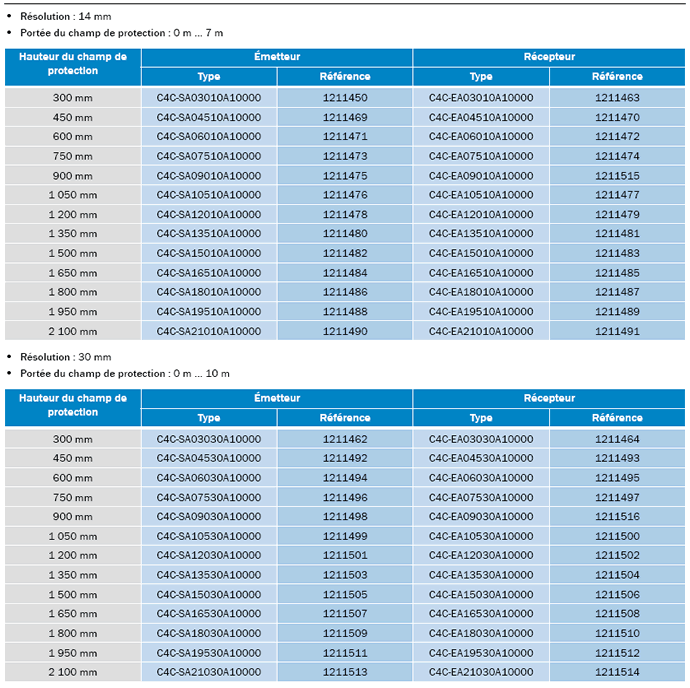Click reference 1211494
690x688 pixels.
pyautogui.click(x=345, y=478)
